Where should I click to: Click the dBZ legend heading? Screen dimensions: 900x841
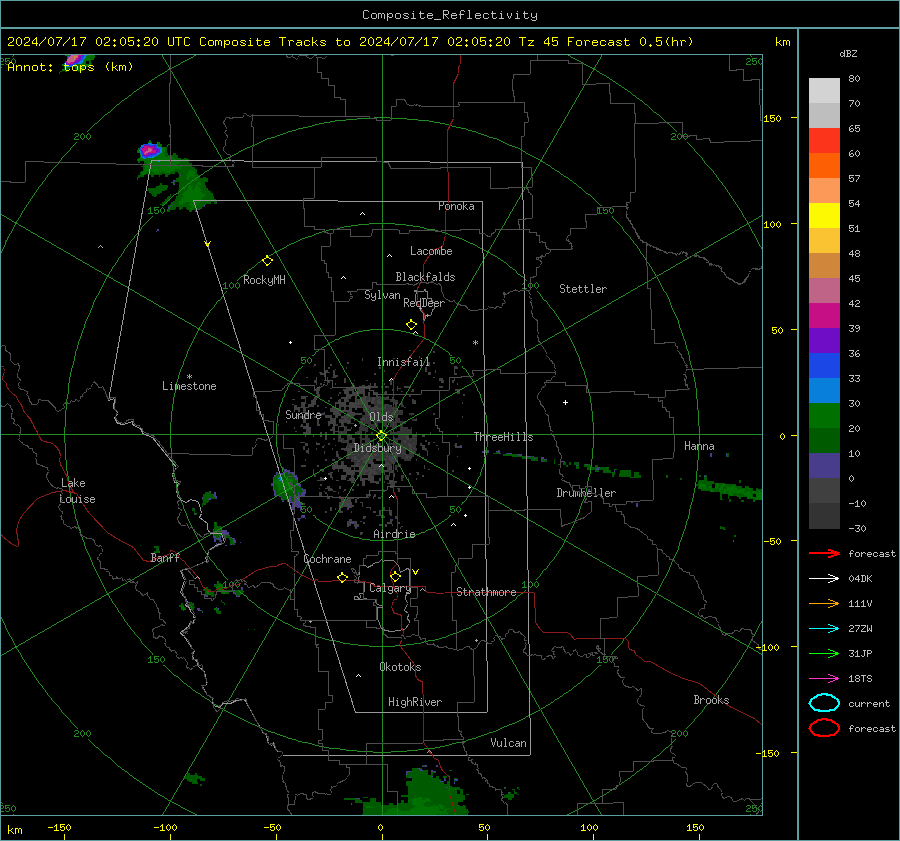848,53
